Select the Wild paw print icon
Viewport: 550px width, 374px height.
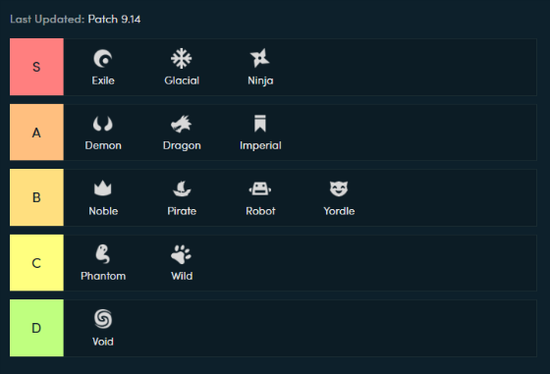[181, 254]
